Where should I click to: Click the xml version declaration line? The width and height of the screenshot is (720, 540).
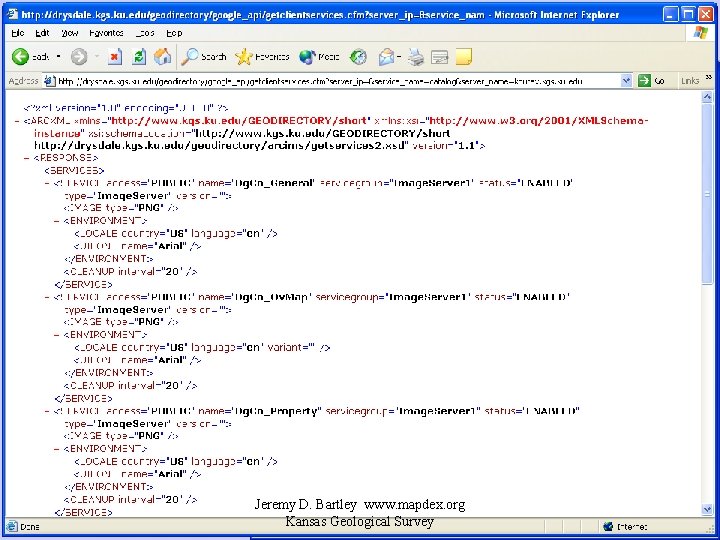tap(126, 108)
